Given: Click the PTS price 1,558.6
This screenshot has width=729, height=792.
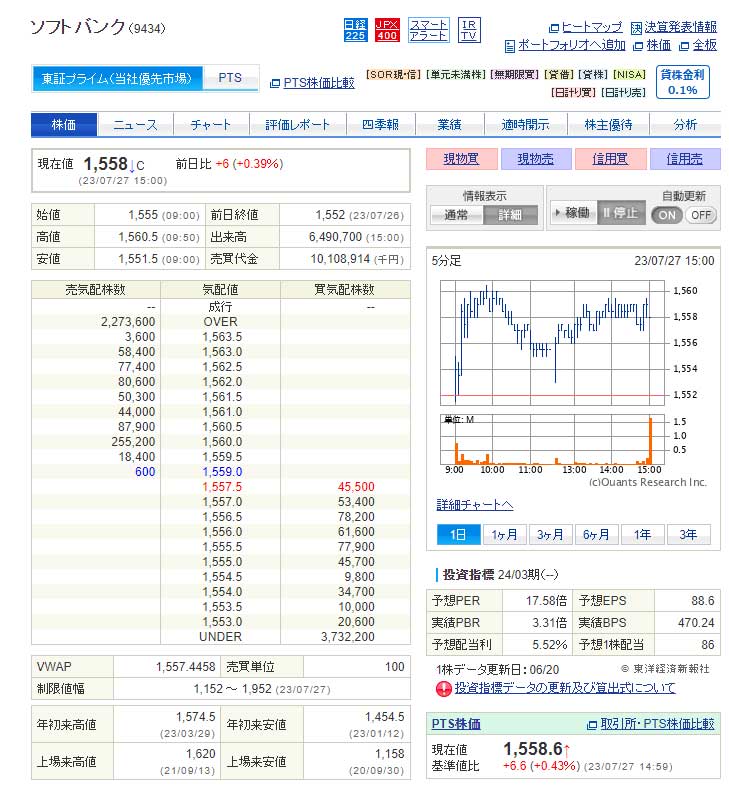Looking at the screenshot, I should [533, 749].
